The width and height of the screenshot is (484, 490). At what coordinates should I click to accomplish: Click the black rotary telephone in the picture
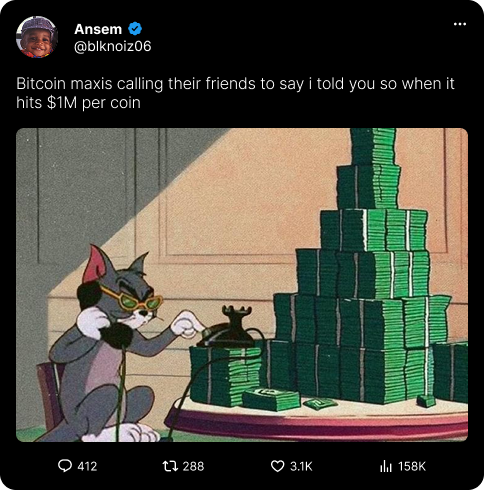coord(228,328)
